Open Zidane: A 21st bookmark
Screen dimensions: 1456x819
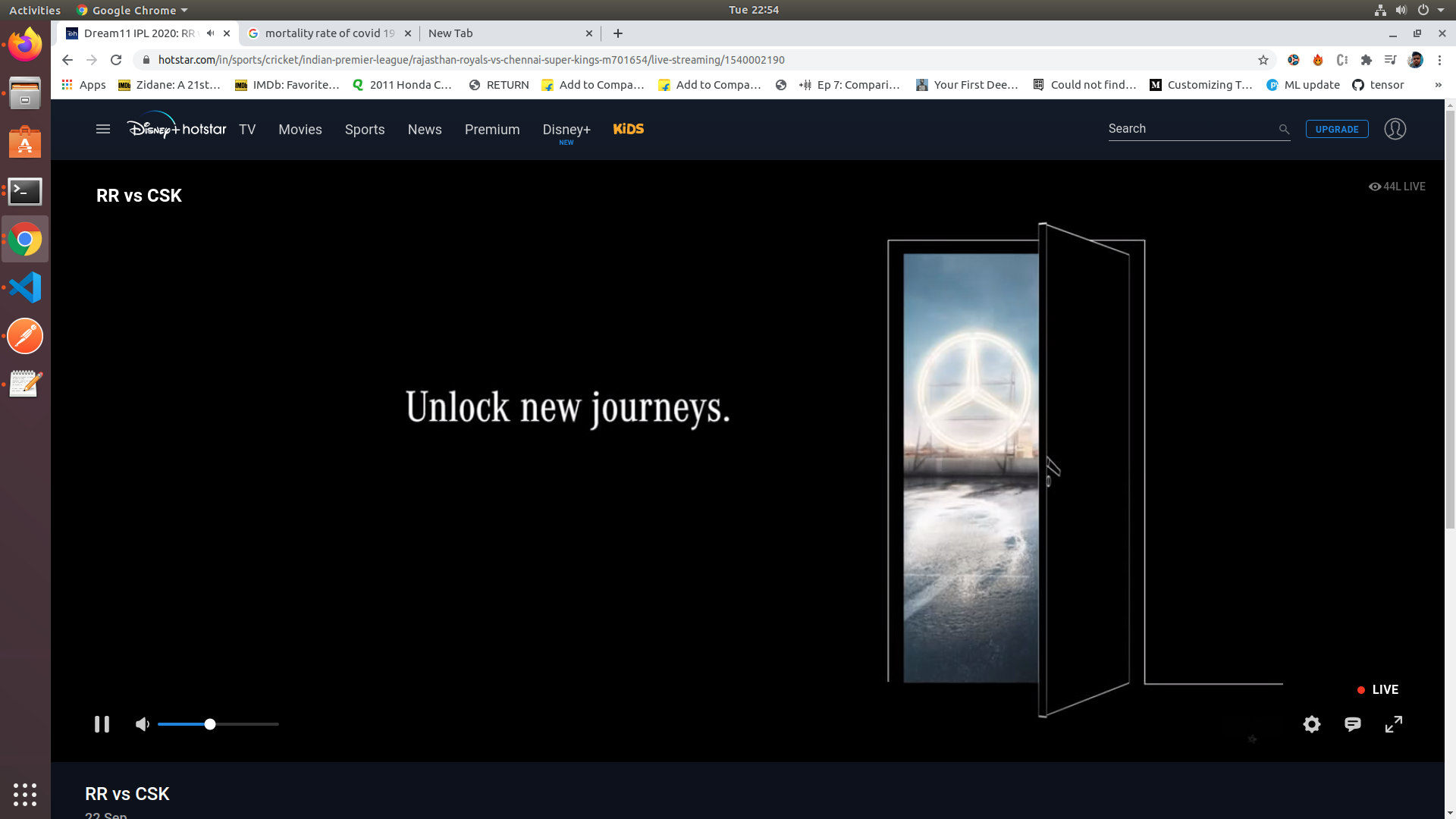click(169, 85)
